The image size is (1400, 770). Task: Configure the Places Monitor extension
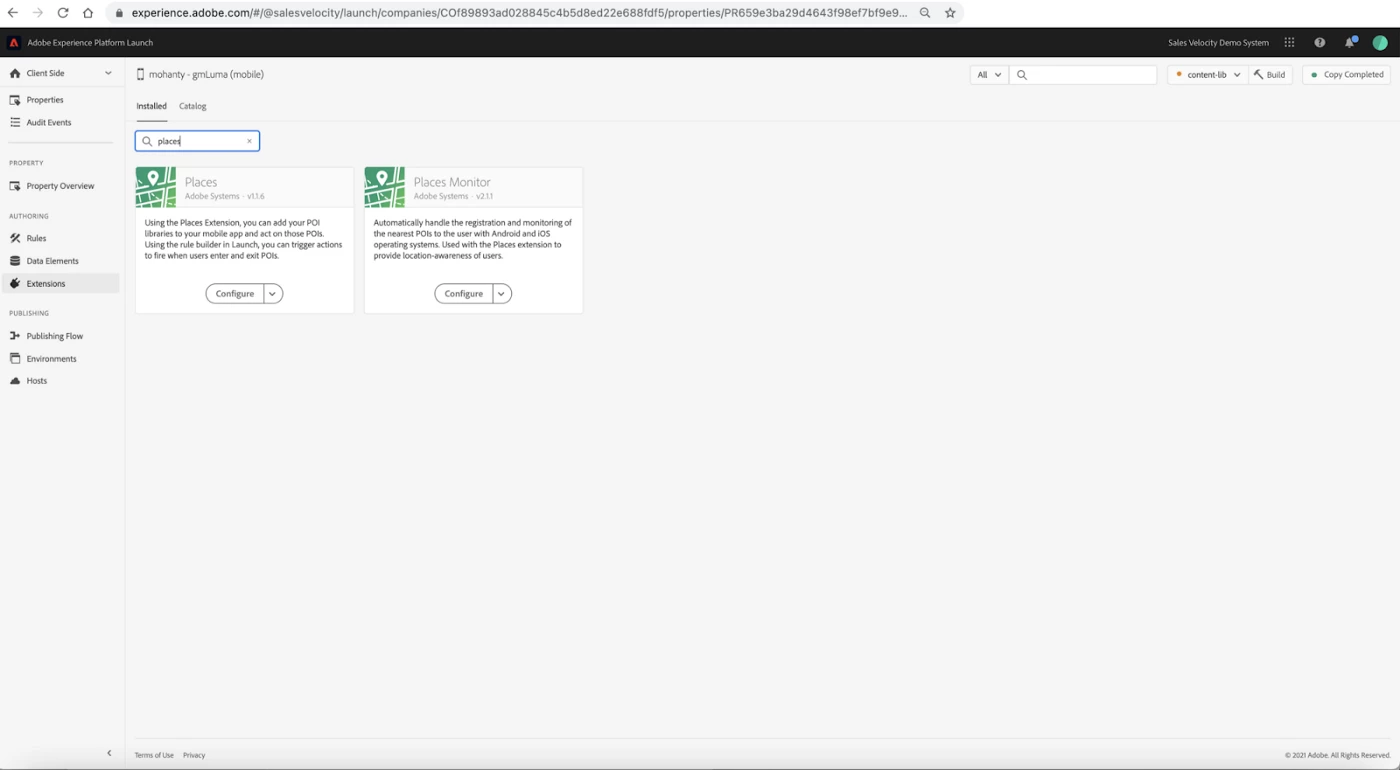464,293
